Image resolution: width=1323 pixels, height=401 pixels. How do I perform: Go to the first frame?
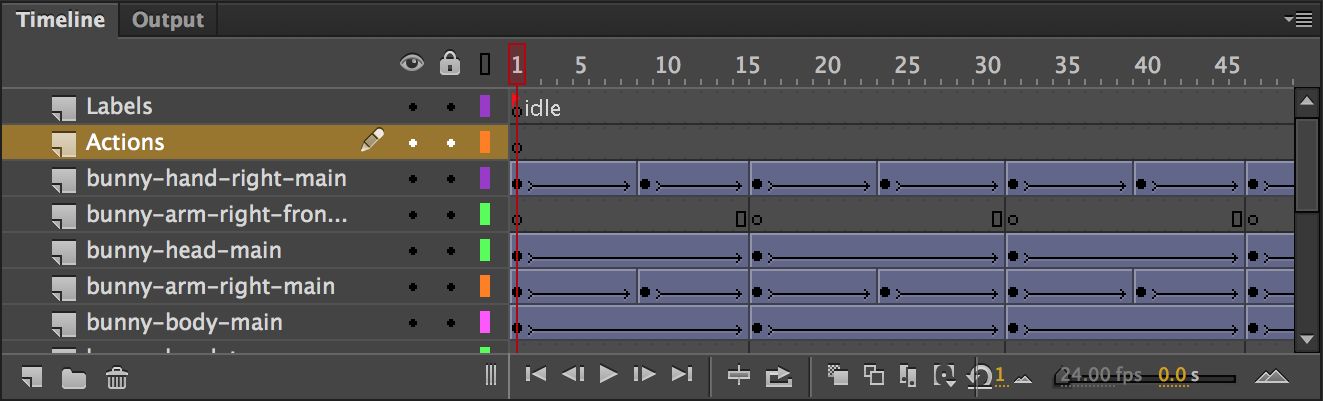[x=536, y=374]
